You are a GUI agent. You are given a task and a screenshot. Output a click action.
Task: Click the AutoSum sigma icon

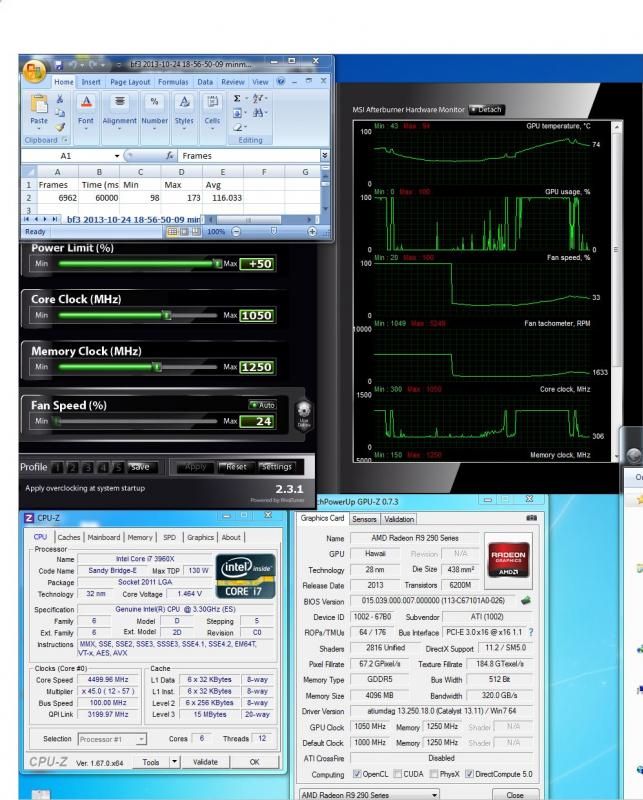pyautogui.click(x=237, y=98)
